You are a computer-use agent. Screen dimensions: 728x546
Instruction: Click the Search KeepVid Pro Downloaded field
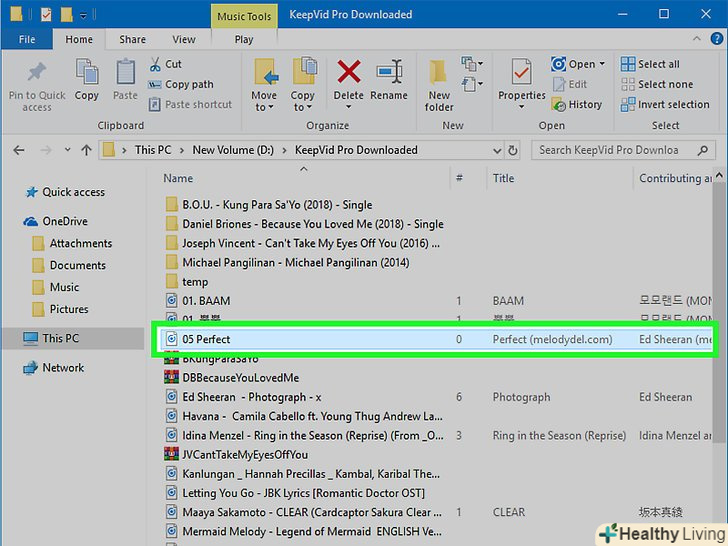(620, 150)
